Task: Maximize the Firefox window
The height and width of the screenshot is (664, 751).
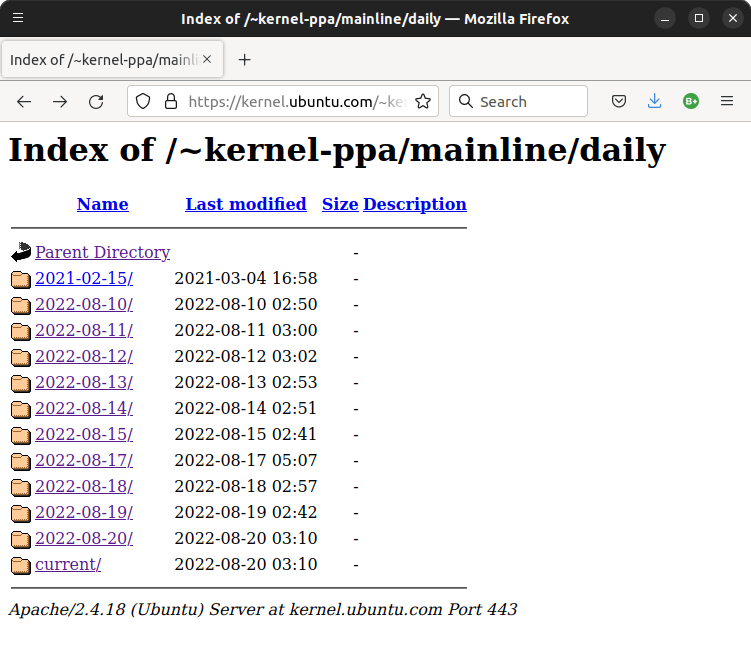Action: click(x=699, y=19)
